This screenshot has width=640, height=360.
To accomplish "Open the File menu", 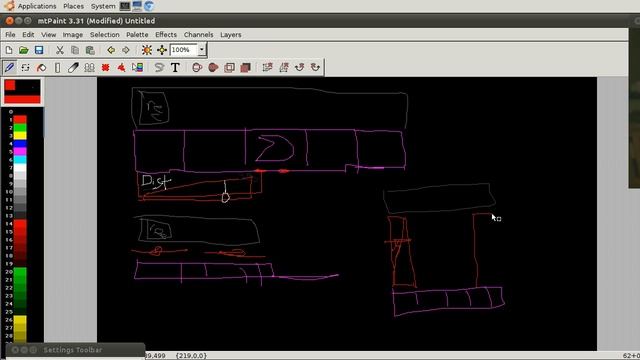I will 10,35.
